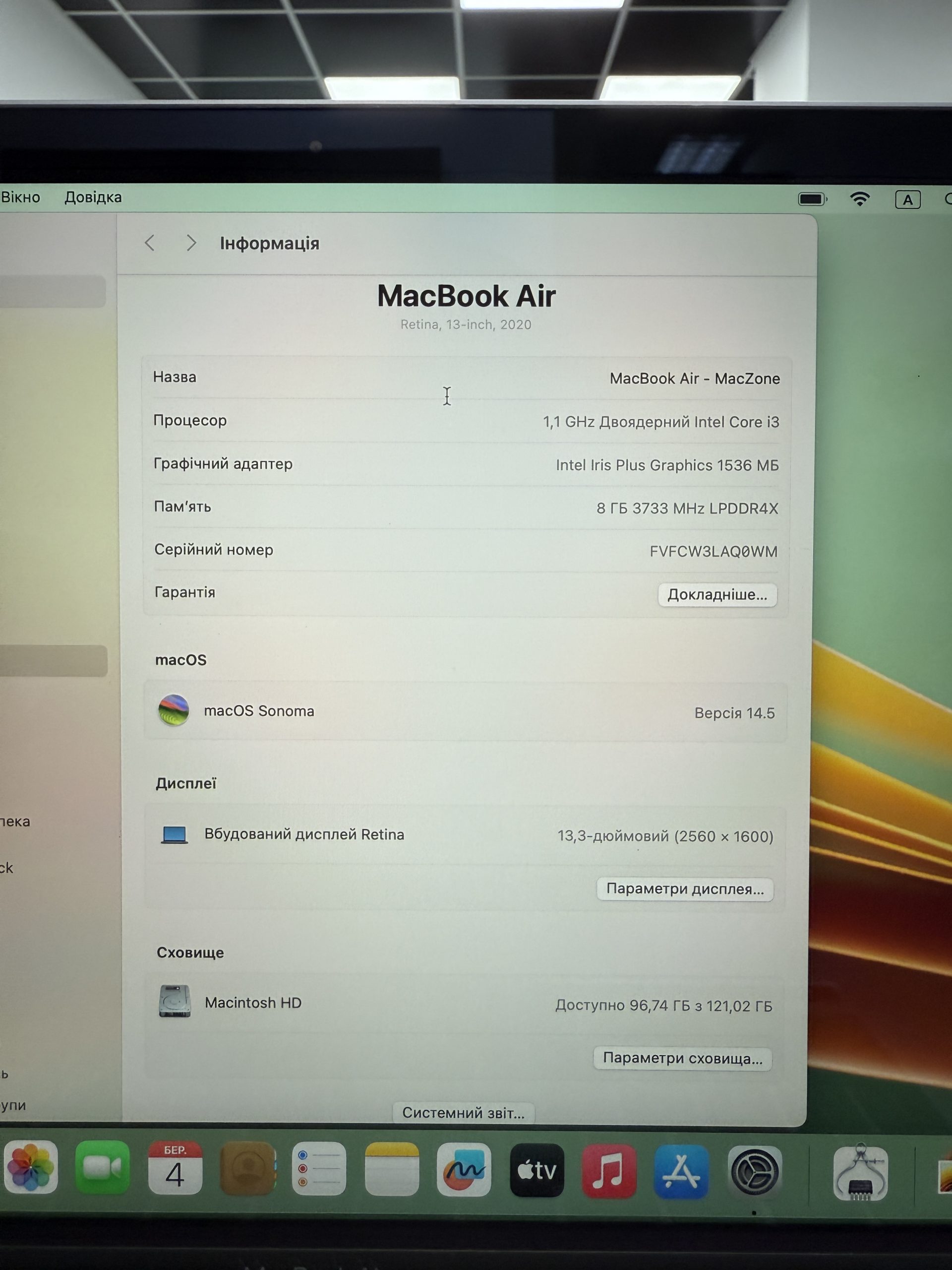This screenshot has width=952, height=1270.
Task: Open the Wi-Fi menu in the menu bar
Action: [x=860, y=199]
